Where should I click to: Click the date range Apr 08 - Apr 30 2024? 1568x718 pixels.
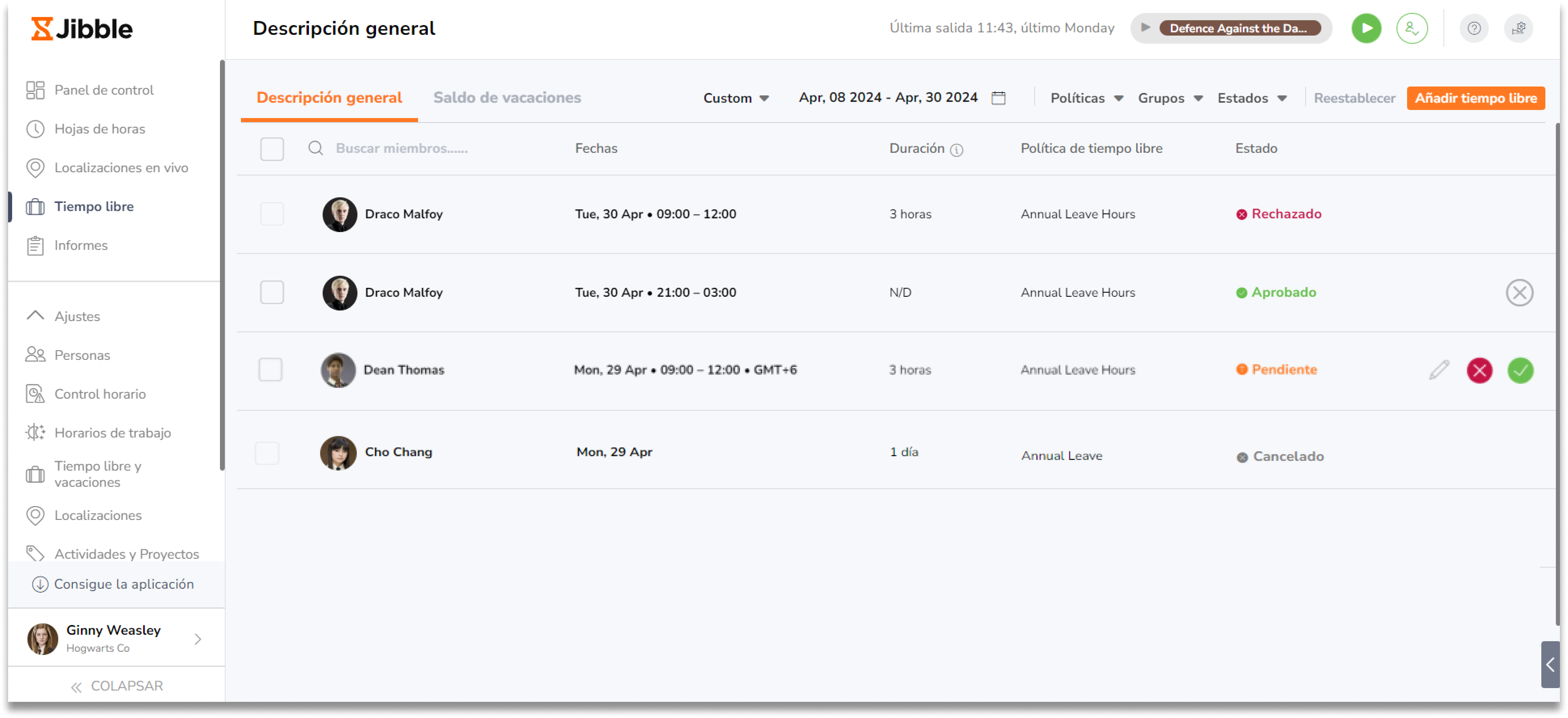click(888, 97)
